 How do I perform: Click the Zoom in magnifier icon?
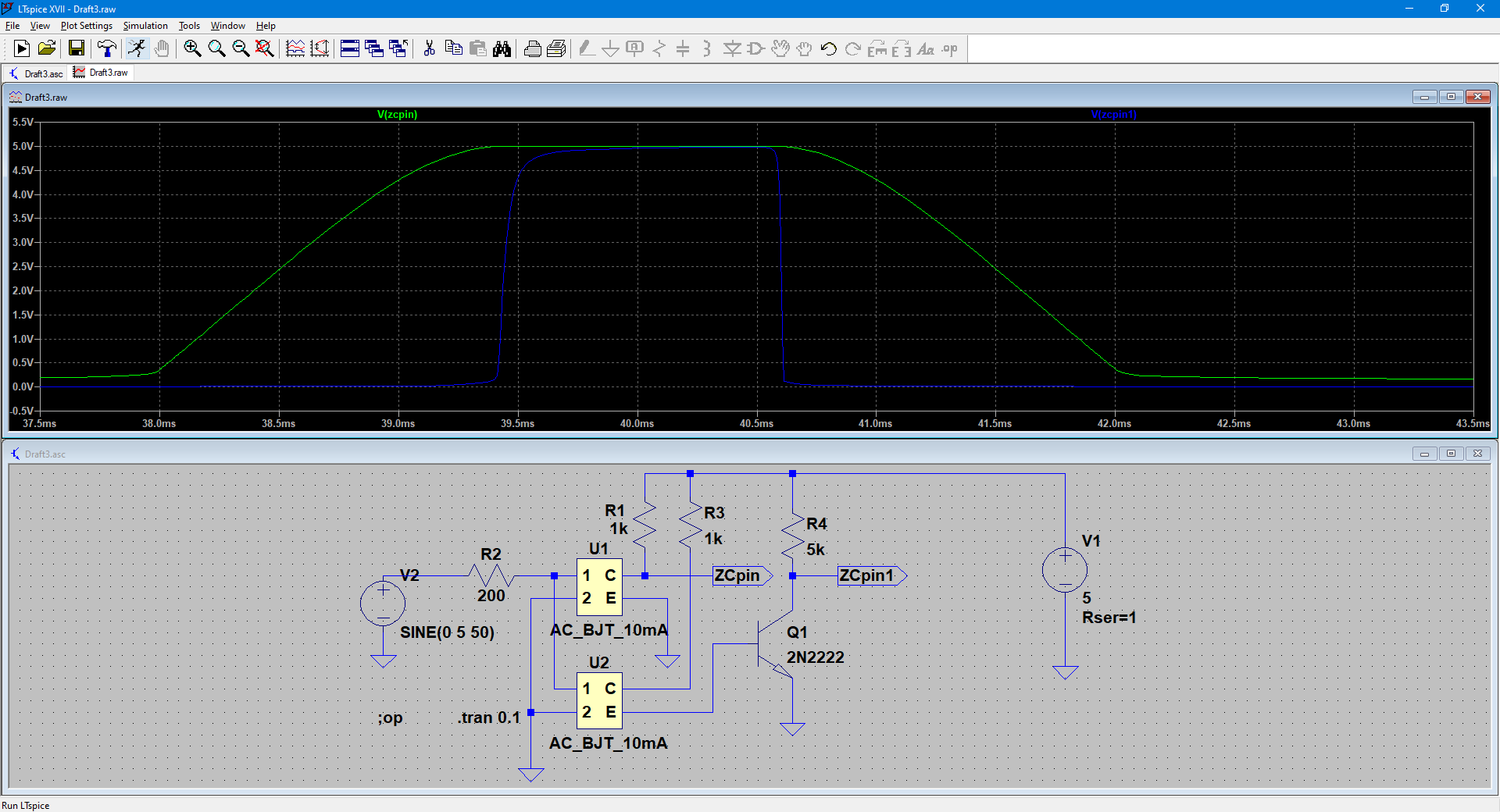pos(192,49)
